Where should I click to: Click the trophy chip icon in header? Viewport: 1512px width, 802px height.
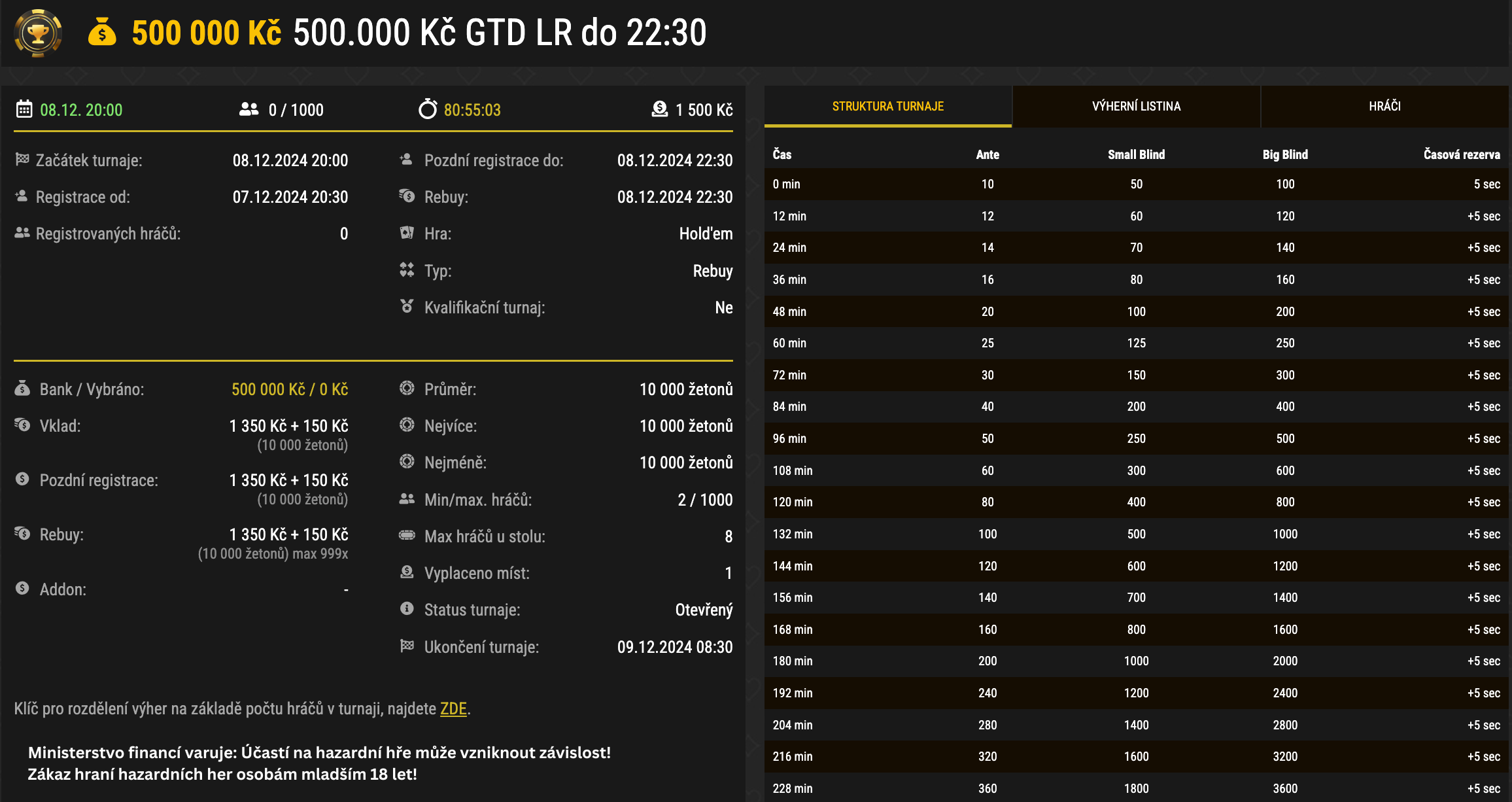[x=38, y=33]
